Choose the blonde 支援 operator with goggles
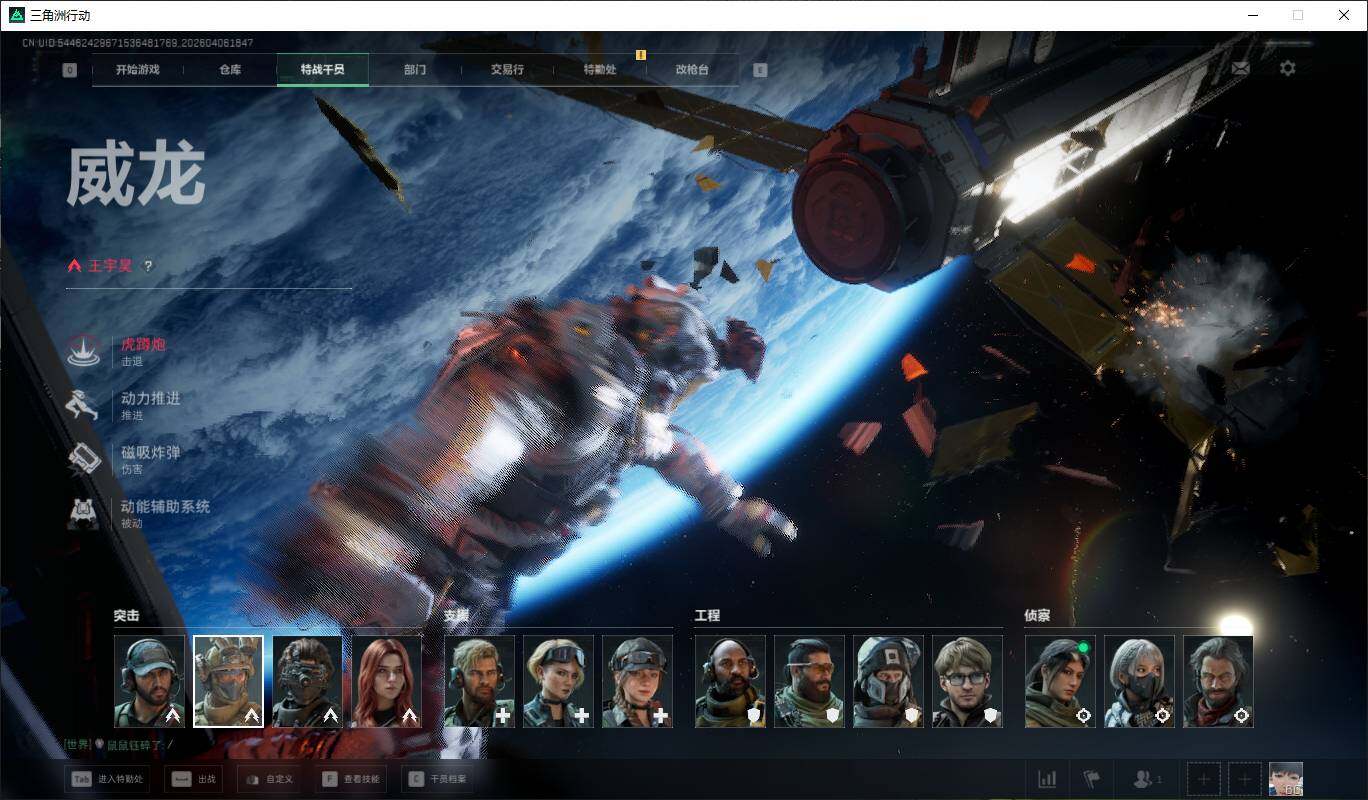The height and width of the screenshot is (800, 1368). [x=558, y=681]
